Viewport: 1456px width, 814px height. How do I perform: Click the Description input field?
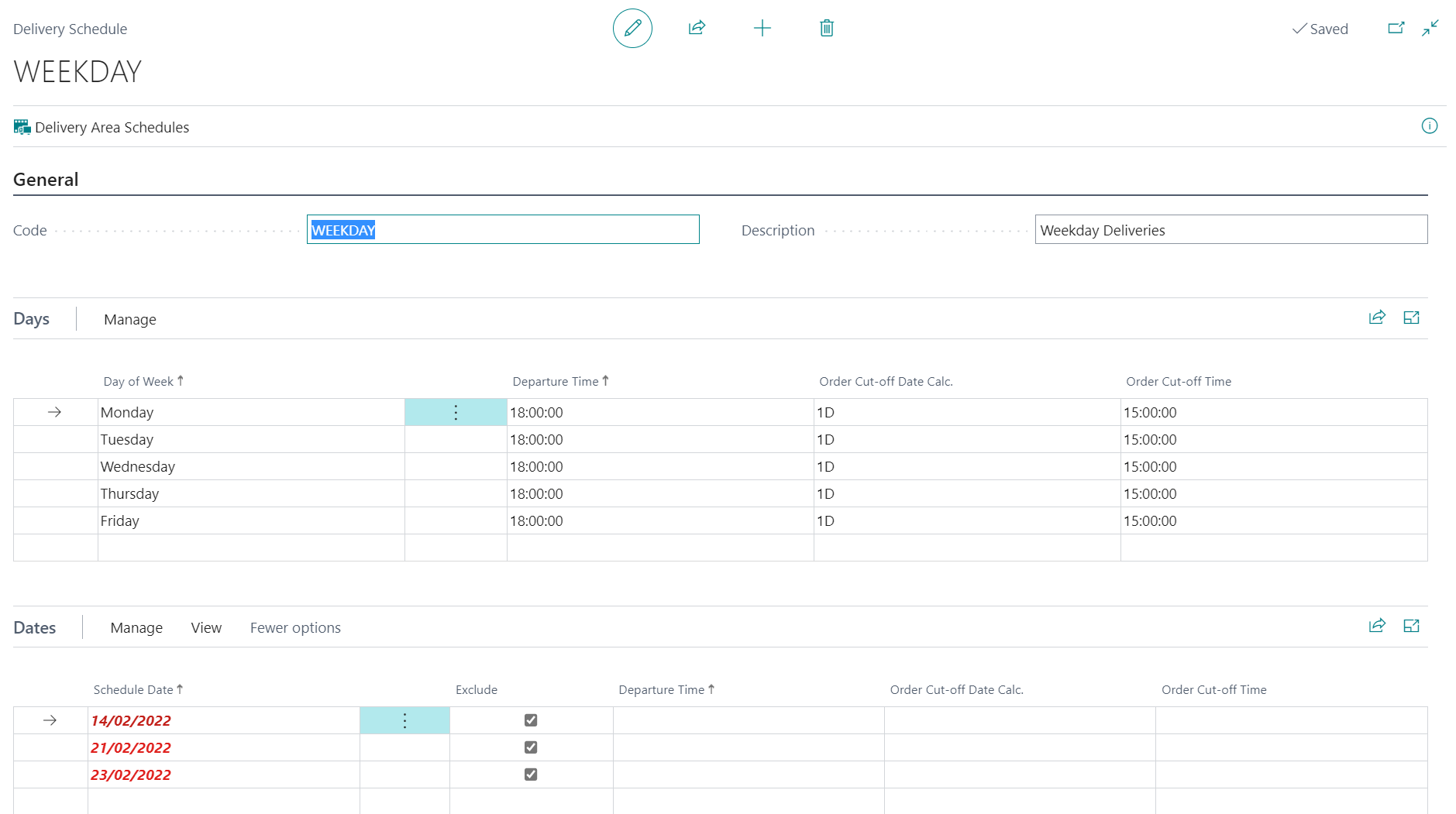(x=1231, y=229)
